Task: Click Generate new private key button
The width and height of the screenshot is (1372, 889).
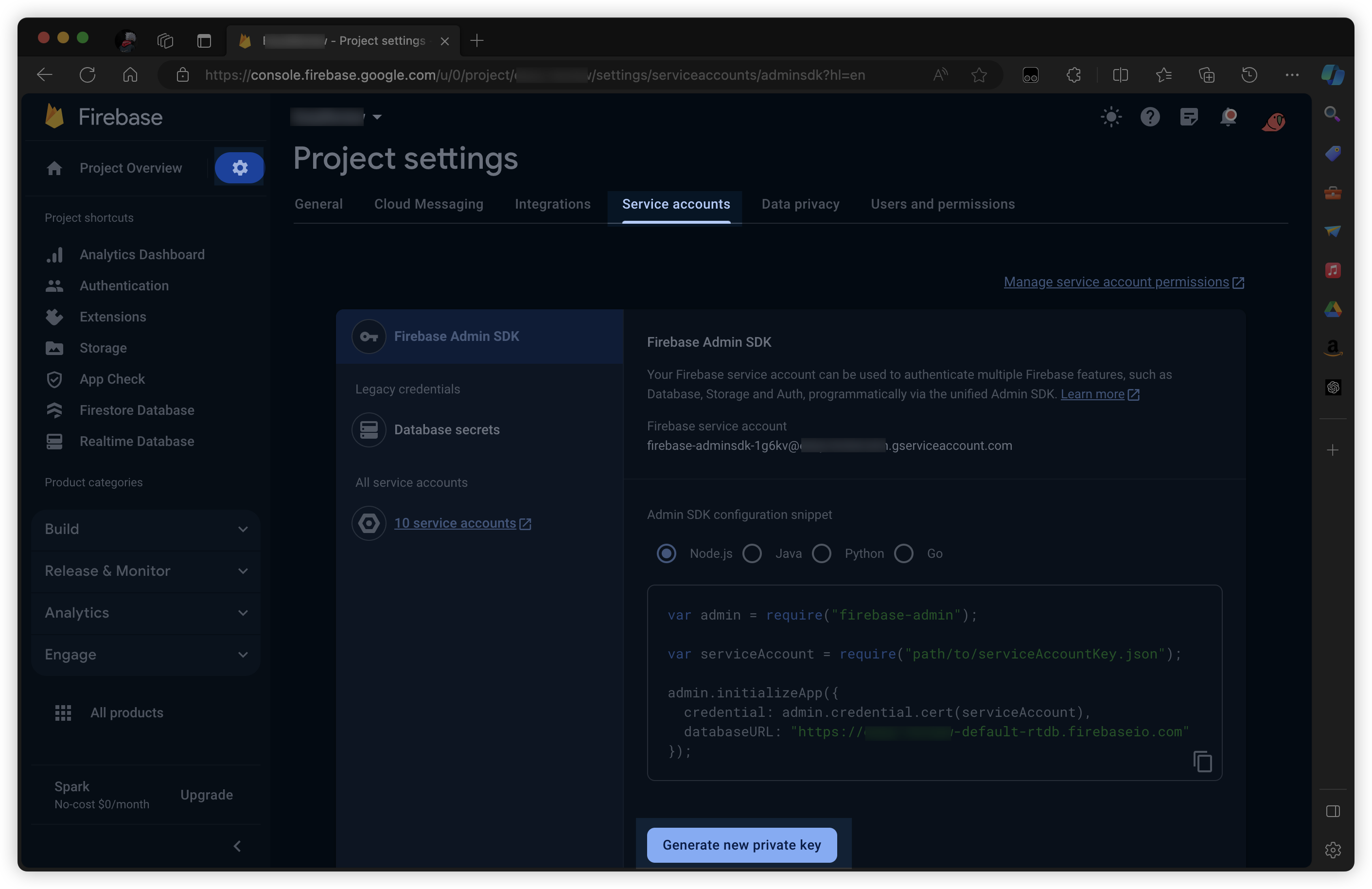Action: (741, 845)
